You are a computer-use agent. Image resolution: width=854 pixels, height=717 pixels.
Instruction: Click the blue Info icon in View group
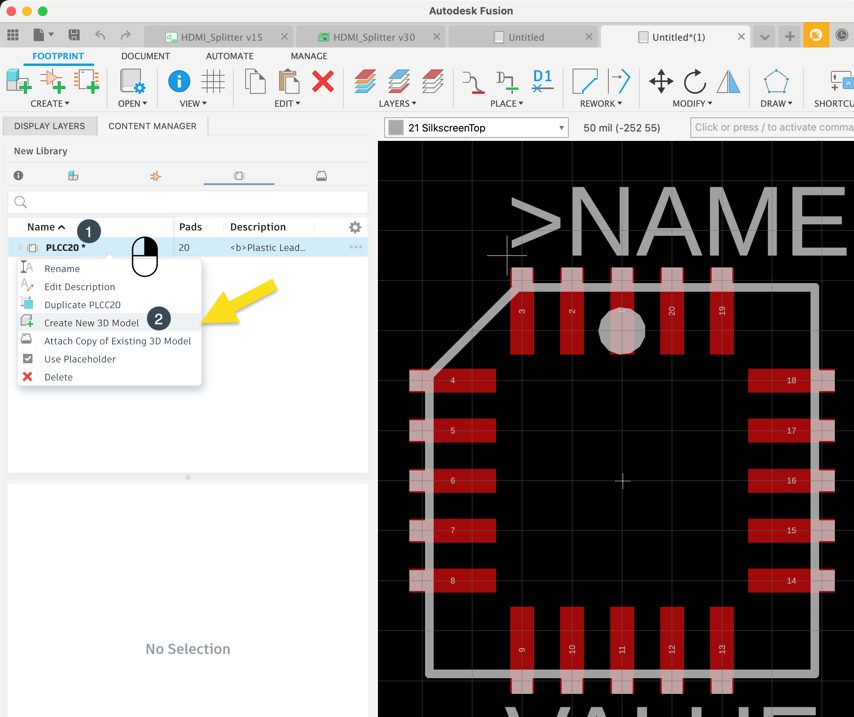tap(179, 81)
